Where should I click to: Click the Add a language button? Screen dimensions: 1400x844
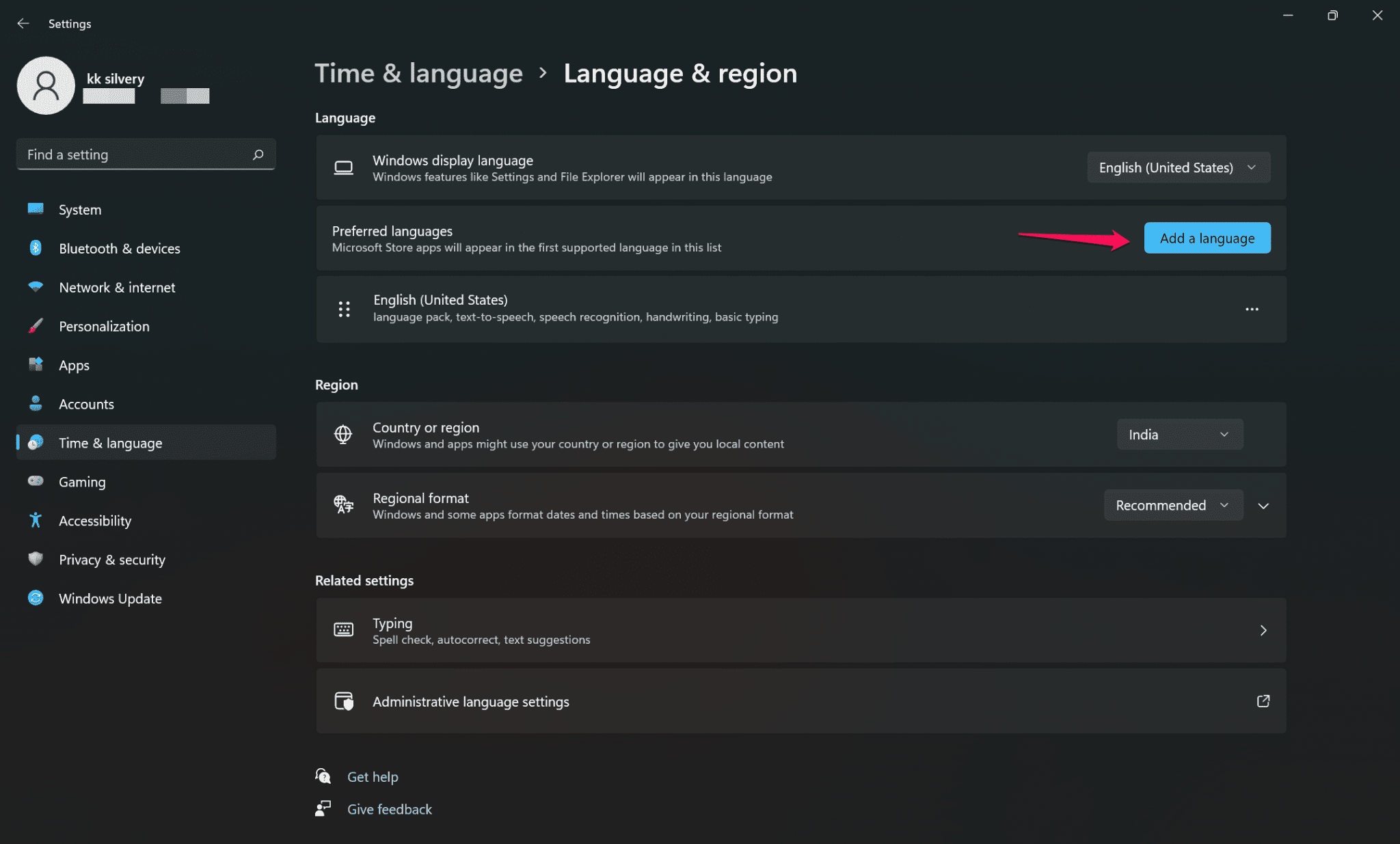click(1207, 238)
